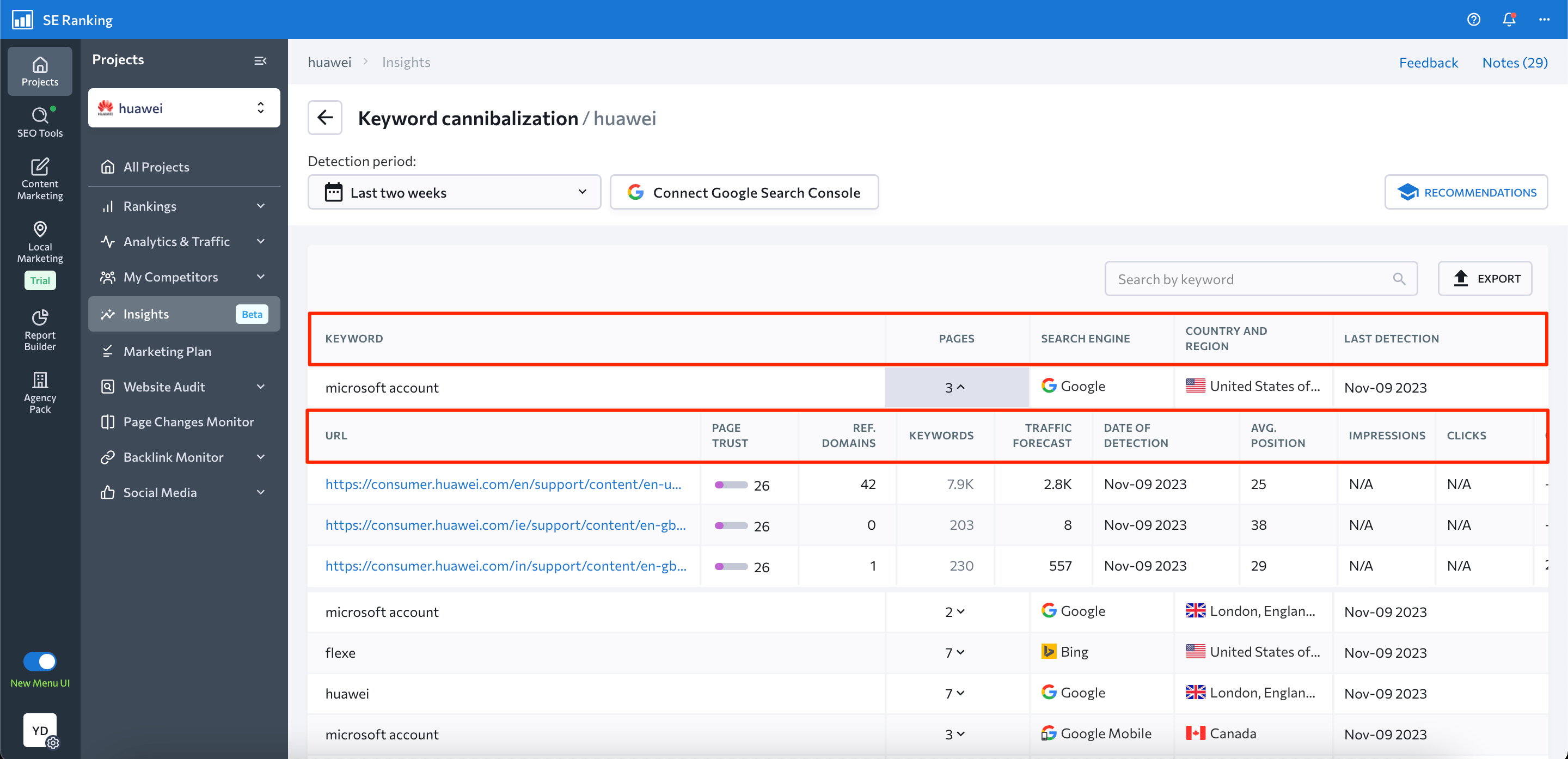
Task: Open All Projects menu item
Action: tap(184, 166)
